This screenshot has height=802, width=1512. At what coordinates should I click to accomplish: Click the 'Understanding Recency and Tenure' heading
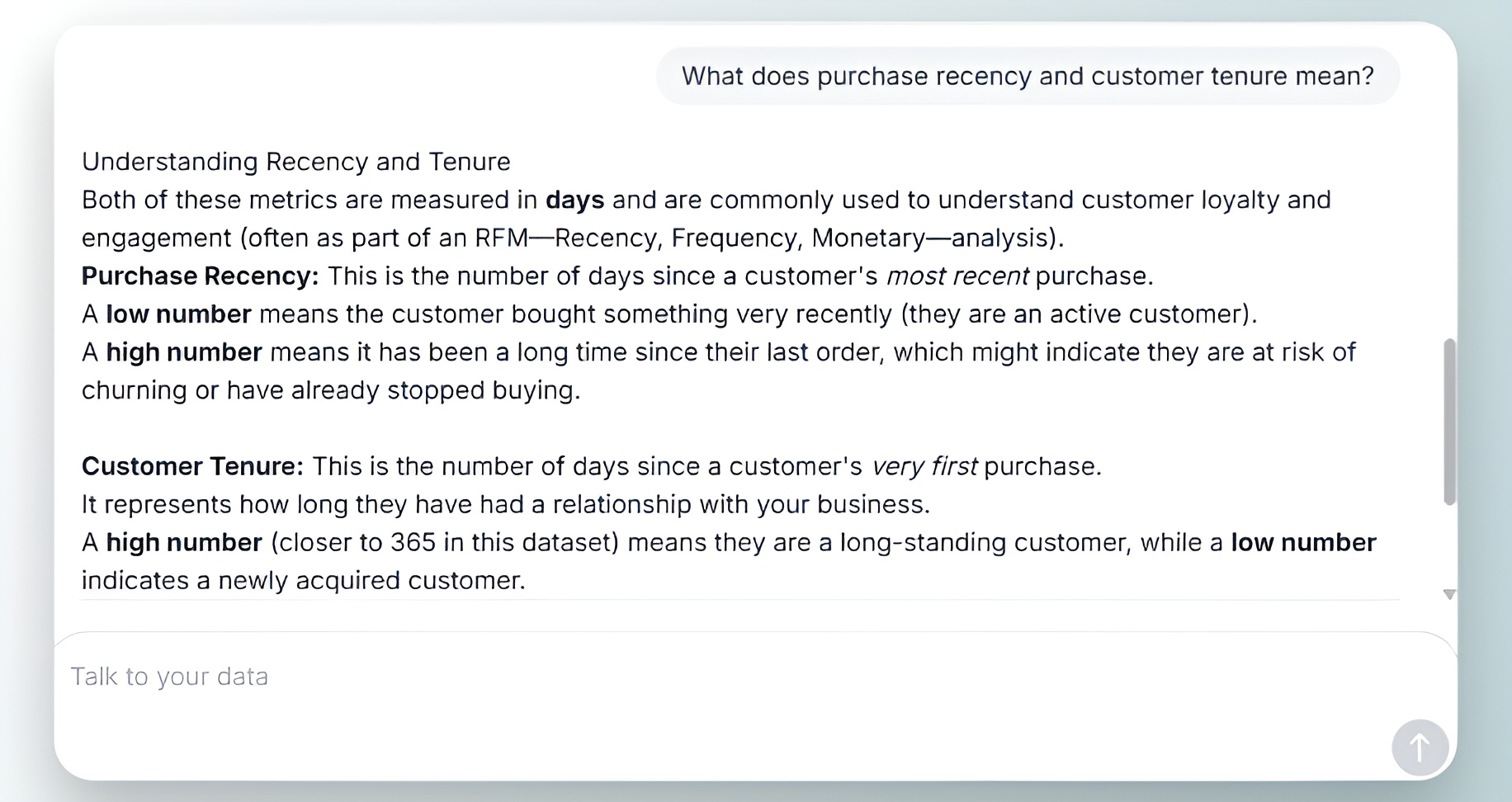pyautogui.click(x=295, y=162)
